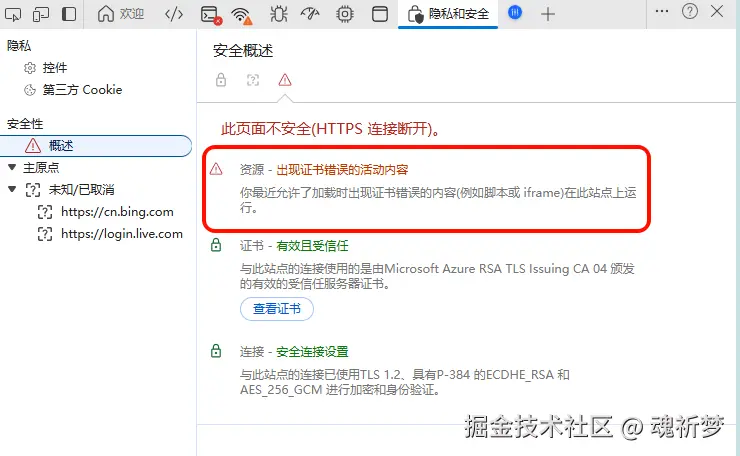Click the bracket icon beside login.live.com
The image size is (740, 456).
(45, 234)
